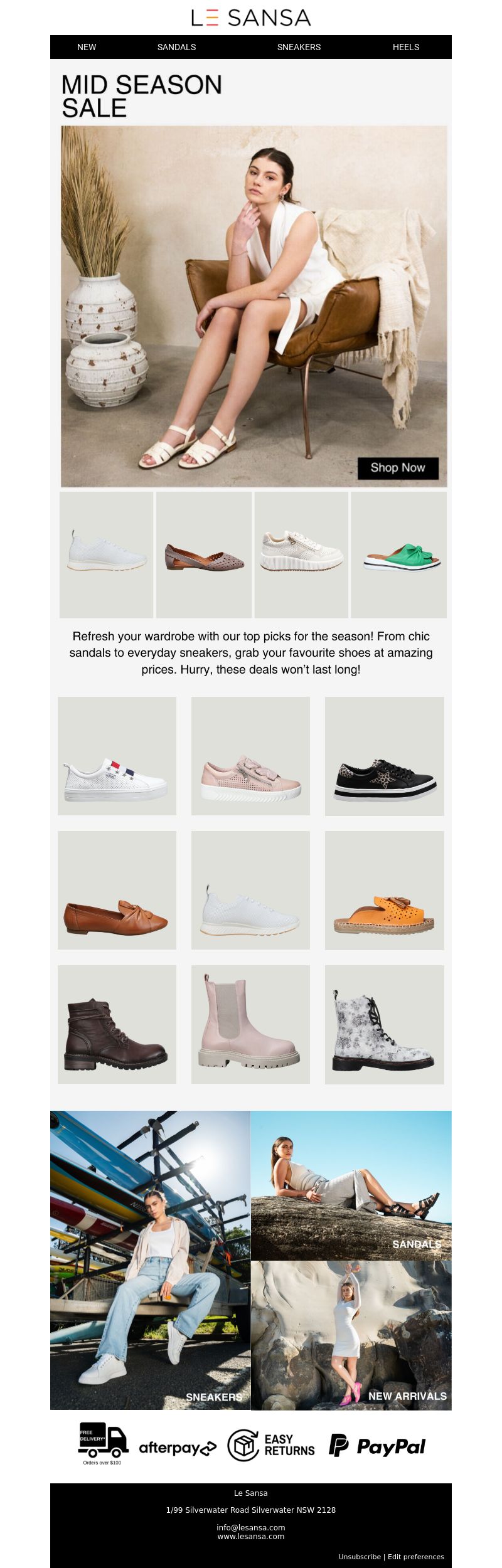Select the HEELS navigation link
The width and height of the screenshot is (502, 1568).
coord(406,47)
